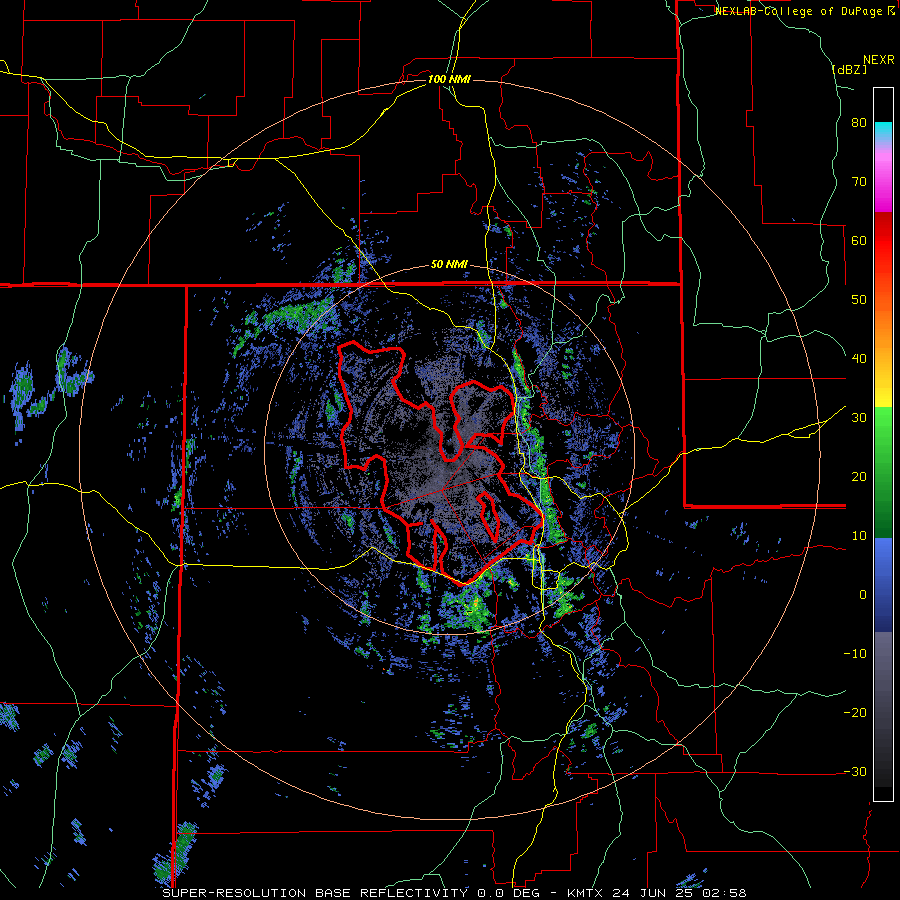Screen dimensions: 900x900
Task: Click the 80 value on dBZ scale
Action: (x=859, y=123)
